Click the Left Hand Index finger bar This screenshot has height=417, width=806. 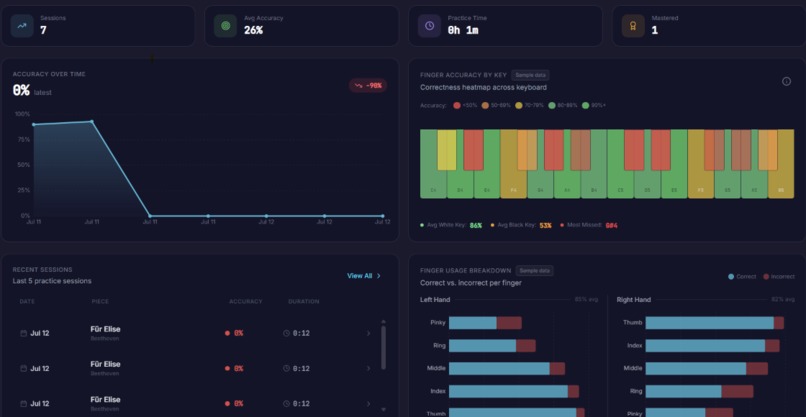point(514,391)
